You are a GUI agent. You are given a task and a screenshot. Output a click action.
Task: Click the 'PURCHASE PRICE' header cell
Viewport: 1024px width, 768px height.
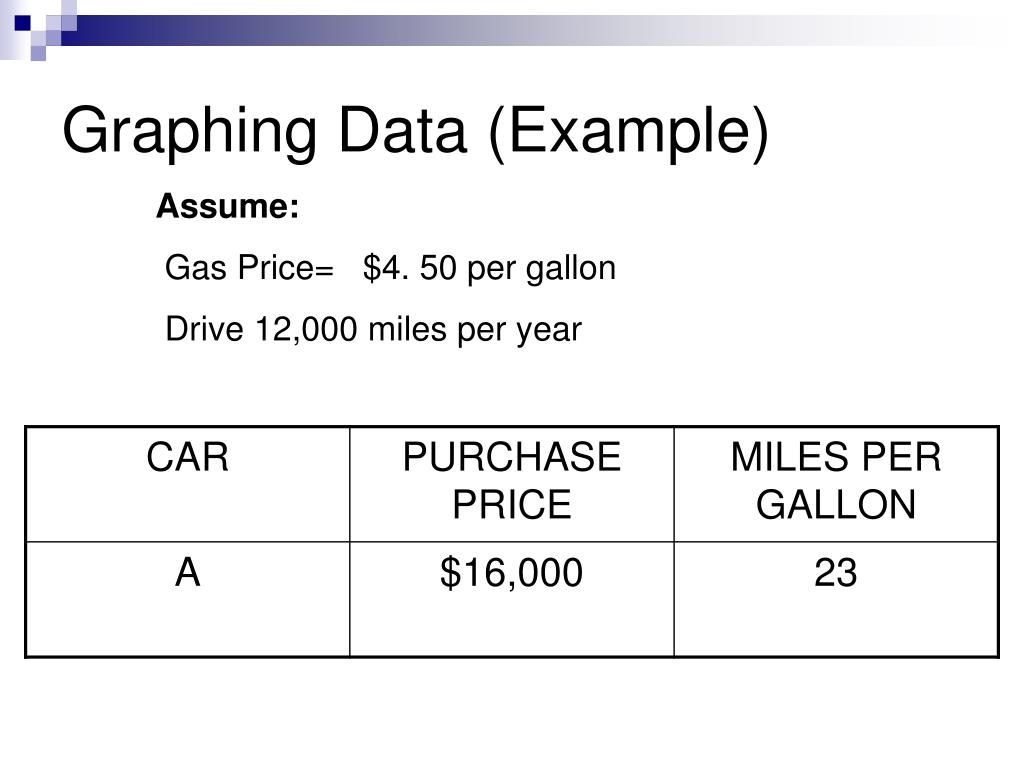tap(511, 485)
